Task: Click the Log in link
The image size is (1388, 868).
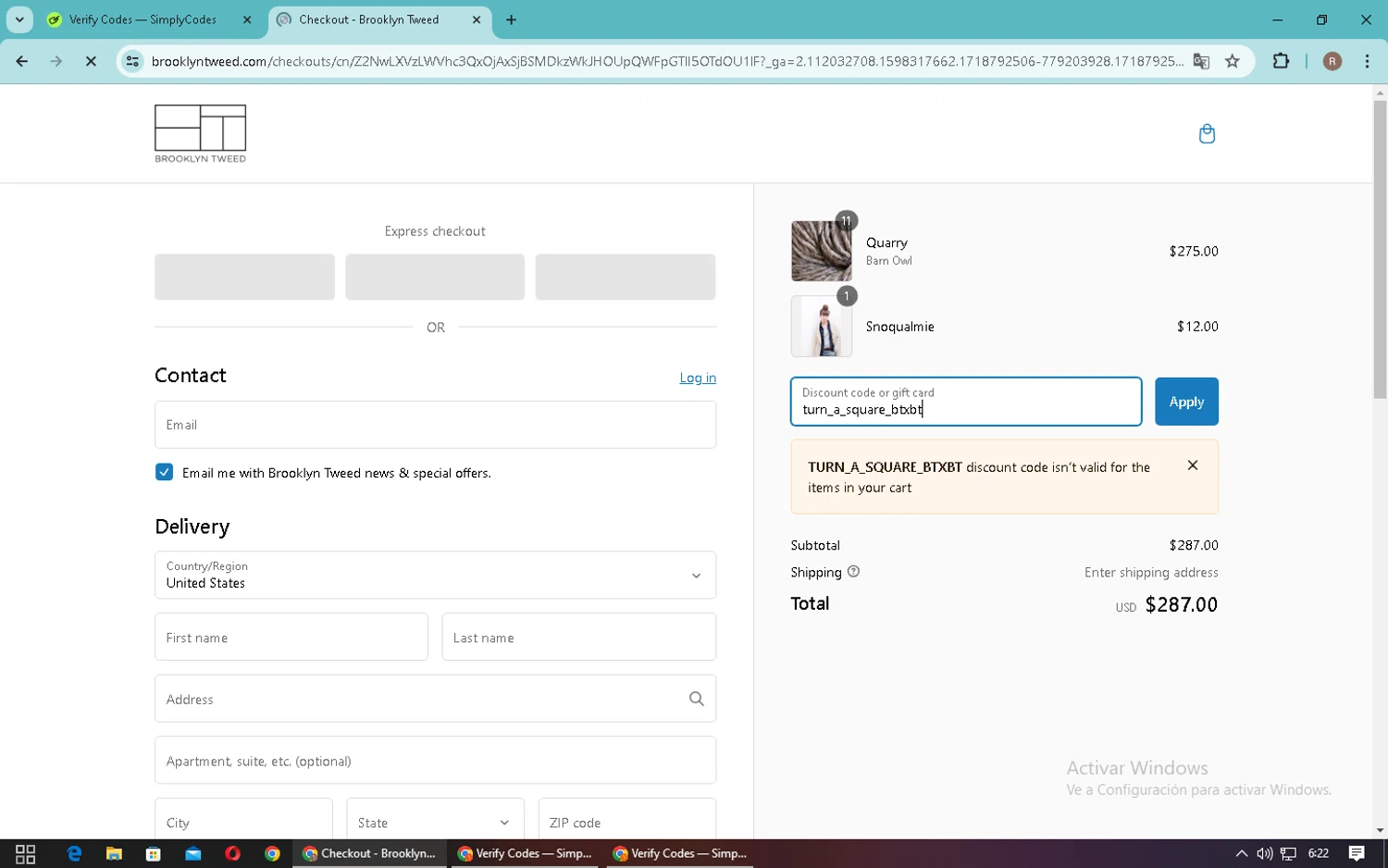Action: (698, 378)
